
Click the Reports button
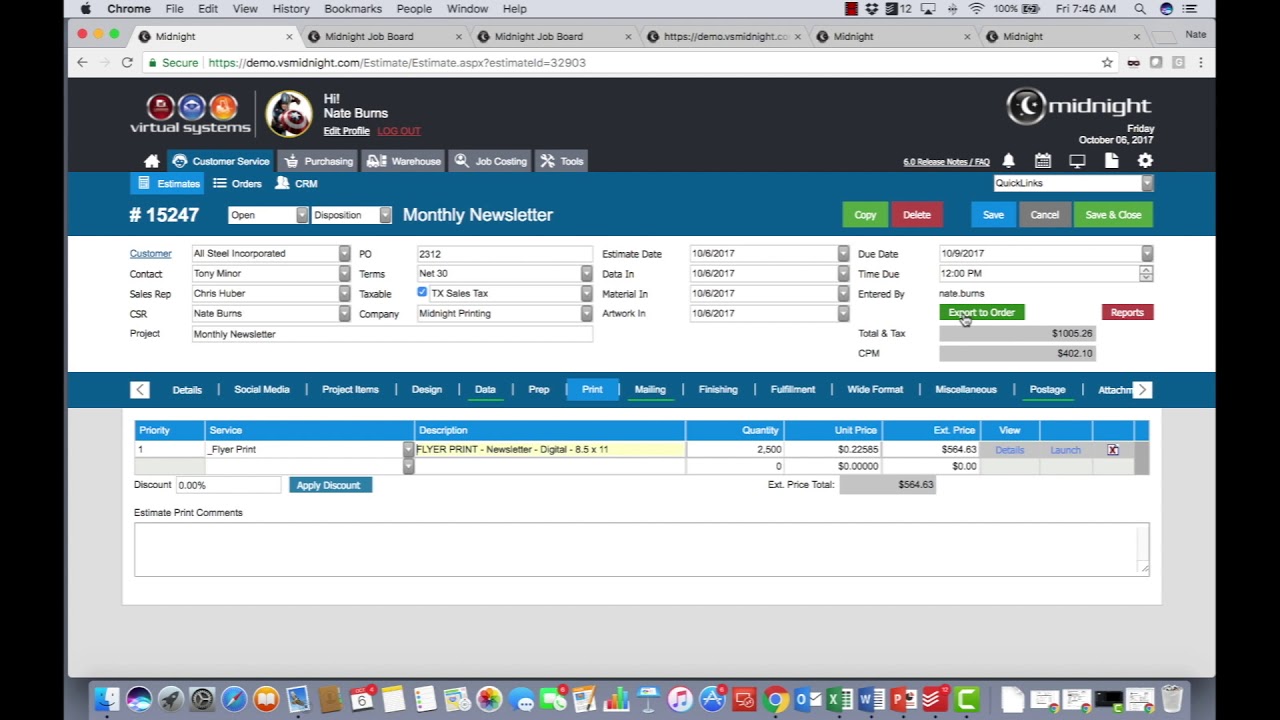1127,313
